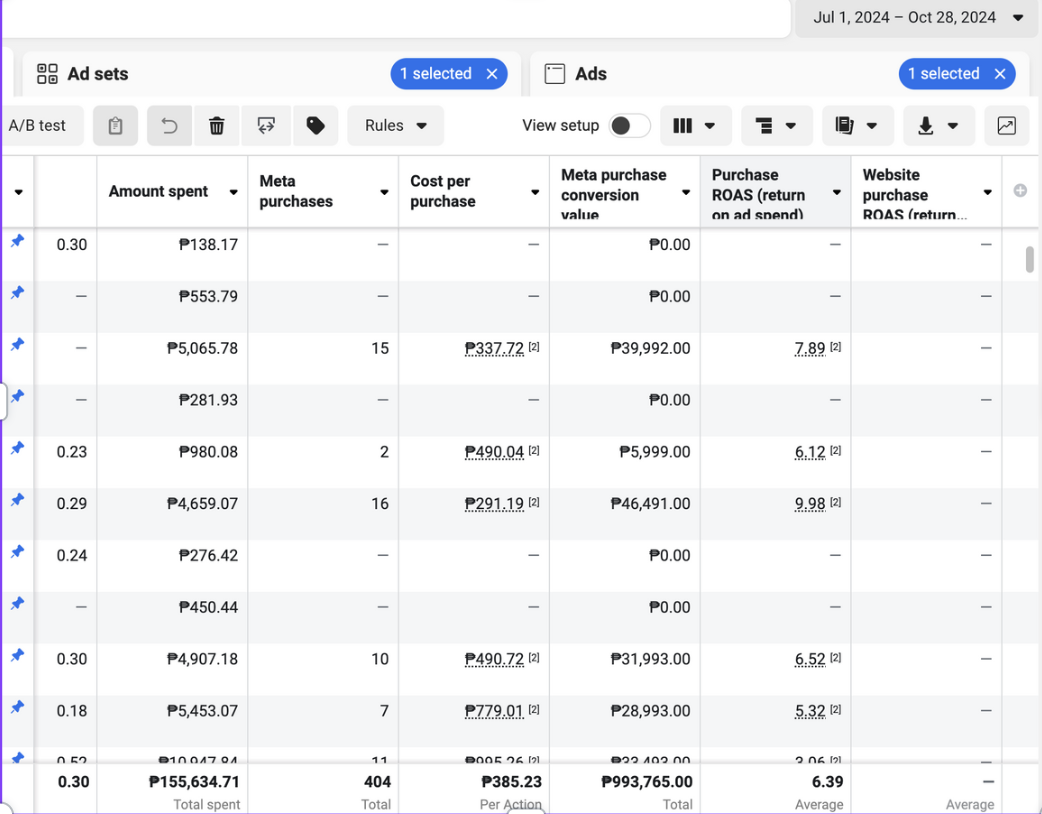
Task: Clear the Ads selection with X
Action: 1000,74
